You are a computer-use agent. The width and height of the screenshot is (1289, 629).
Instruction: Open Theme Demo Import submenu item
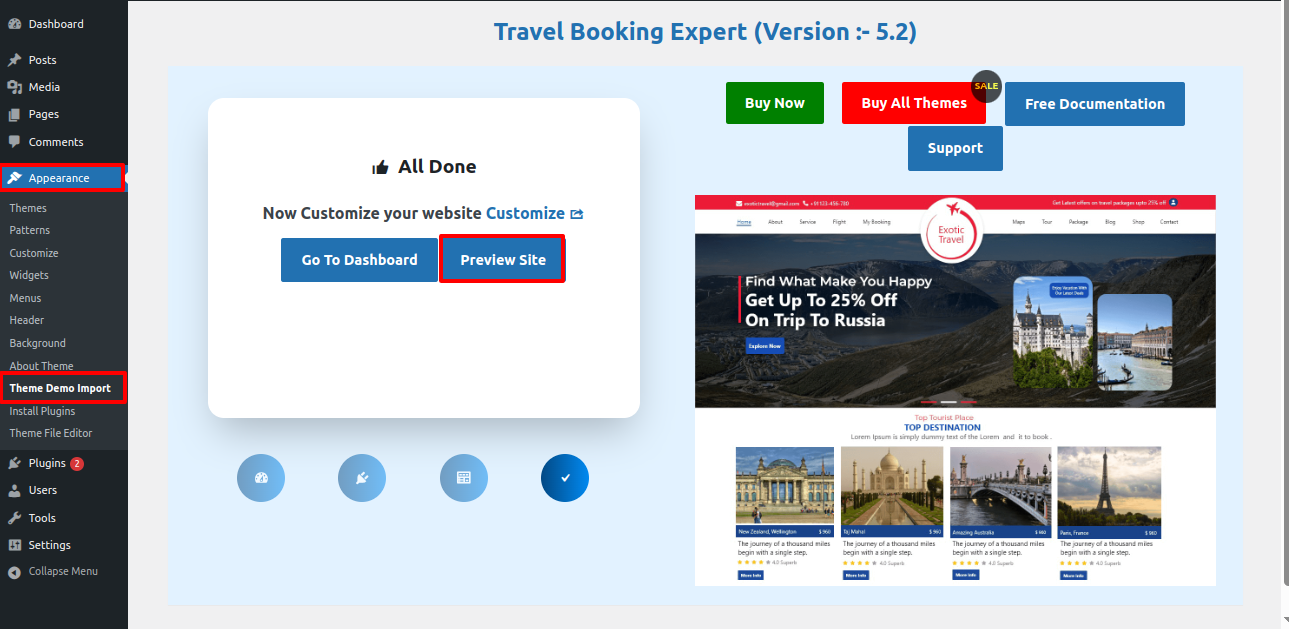[62, 388]
